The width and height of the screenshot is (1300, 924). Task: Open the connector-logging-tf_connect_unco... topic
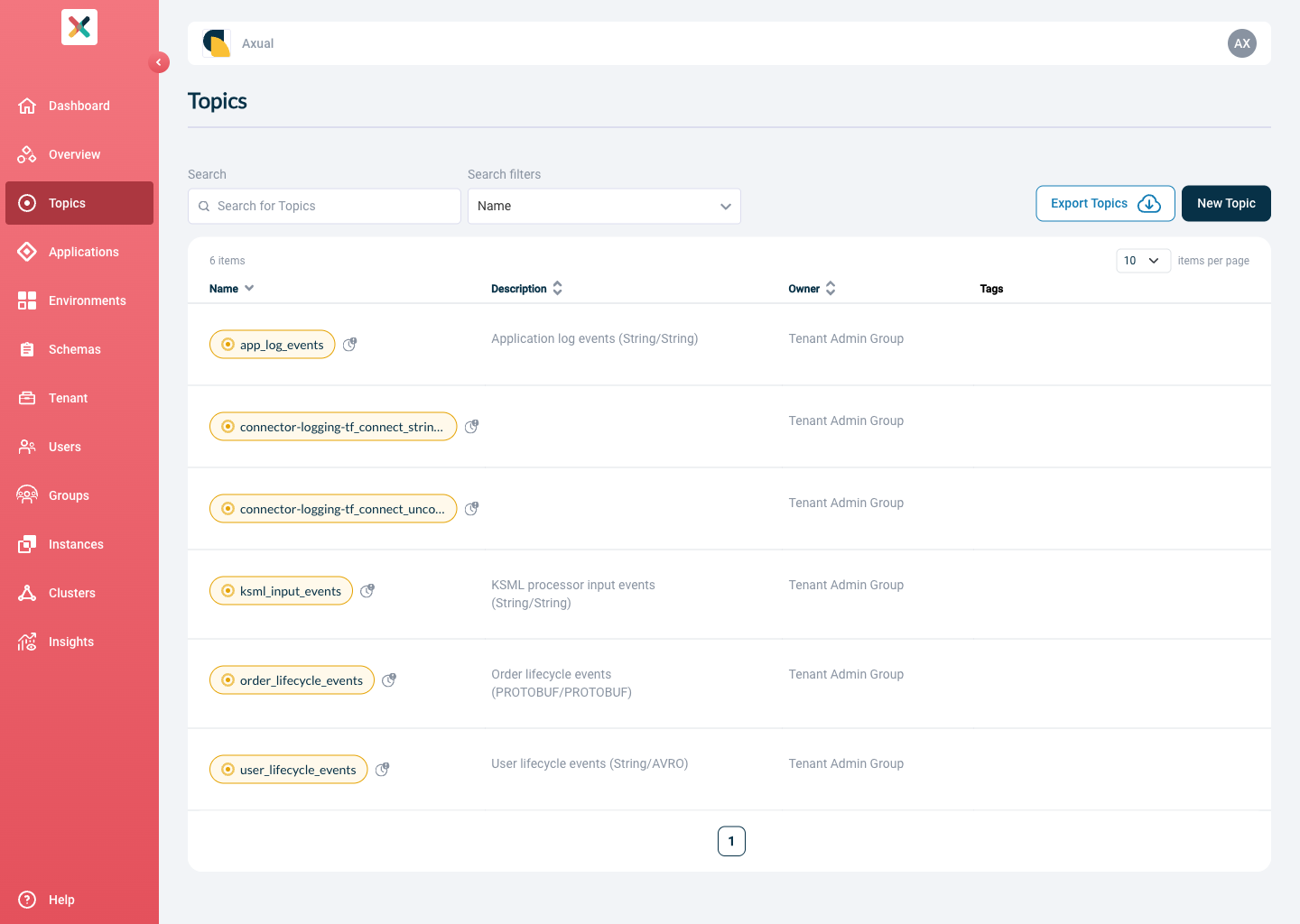click(x=333, y=509)
